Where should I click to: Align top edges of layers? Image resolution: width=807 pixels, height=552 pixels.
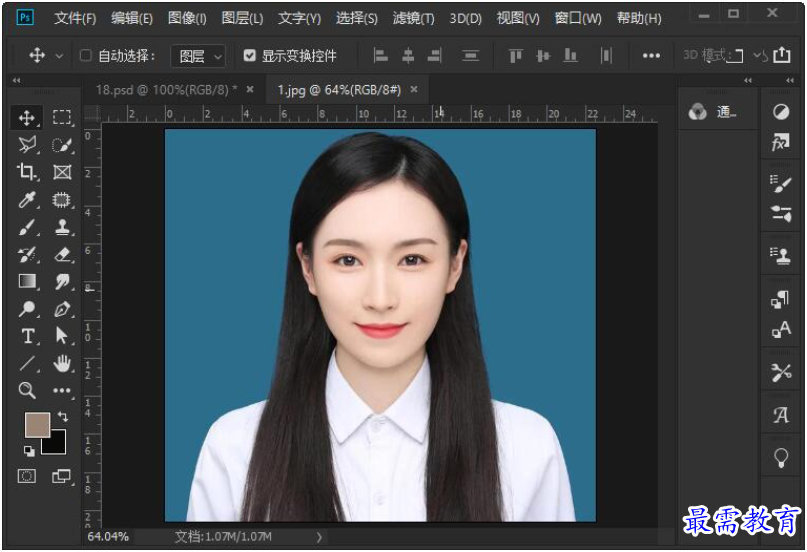click(x=515, y=55)
